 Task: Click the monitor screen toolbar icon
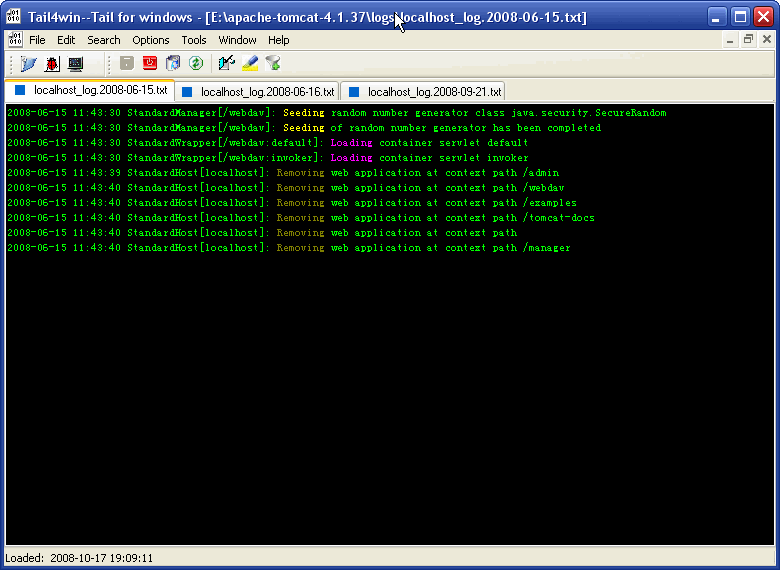tap(75, 63)
